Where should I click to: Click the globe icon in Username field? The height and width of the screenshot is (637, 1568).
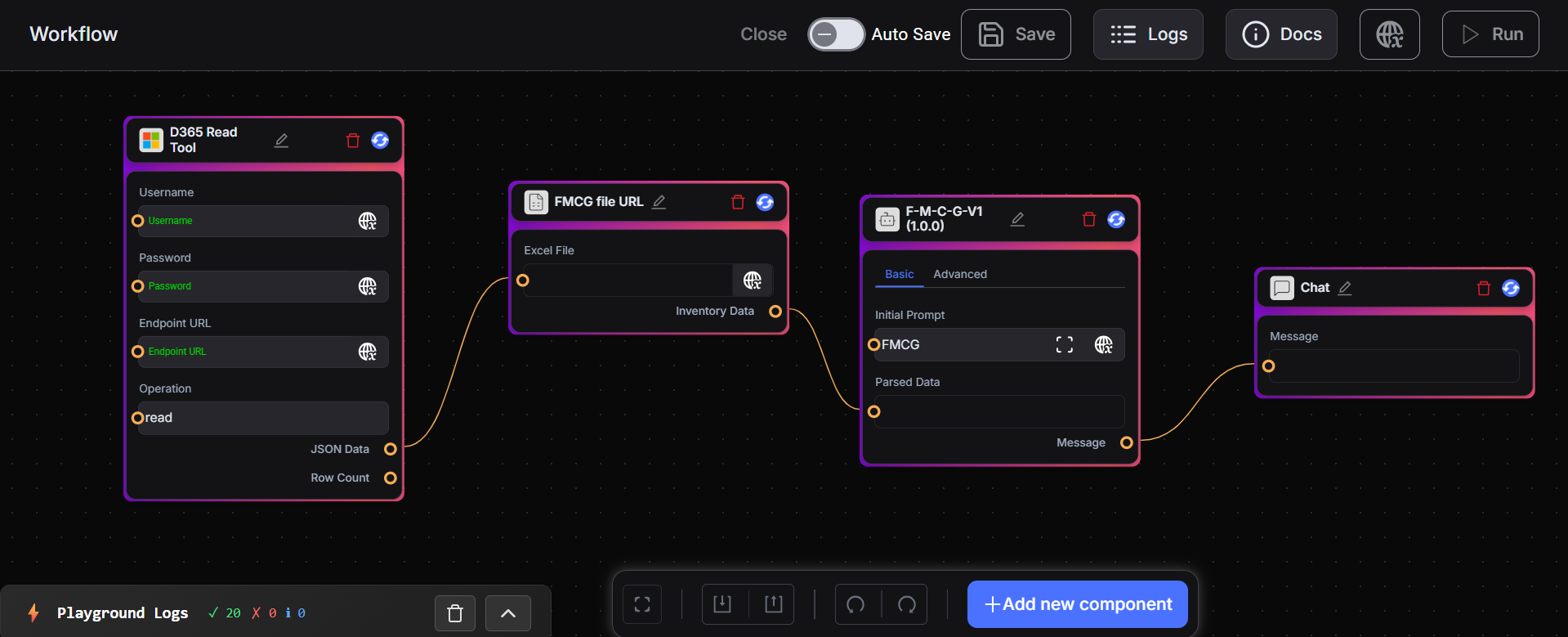(x=368, y=221)
